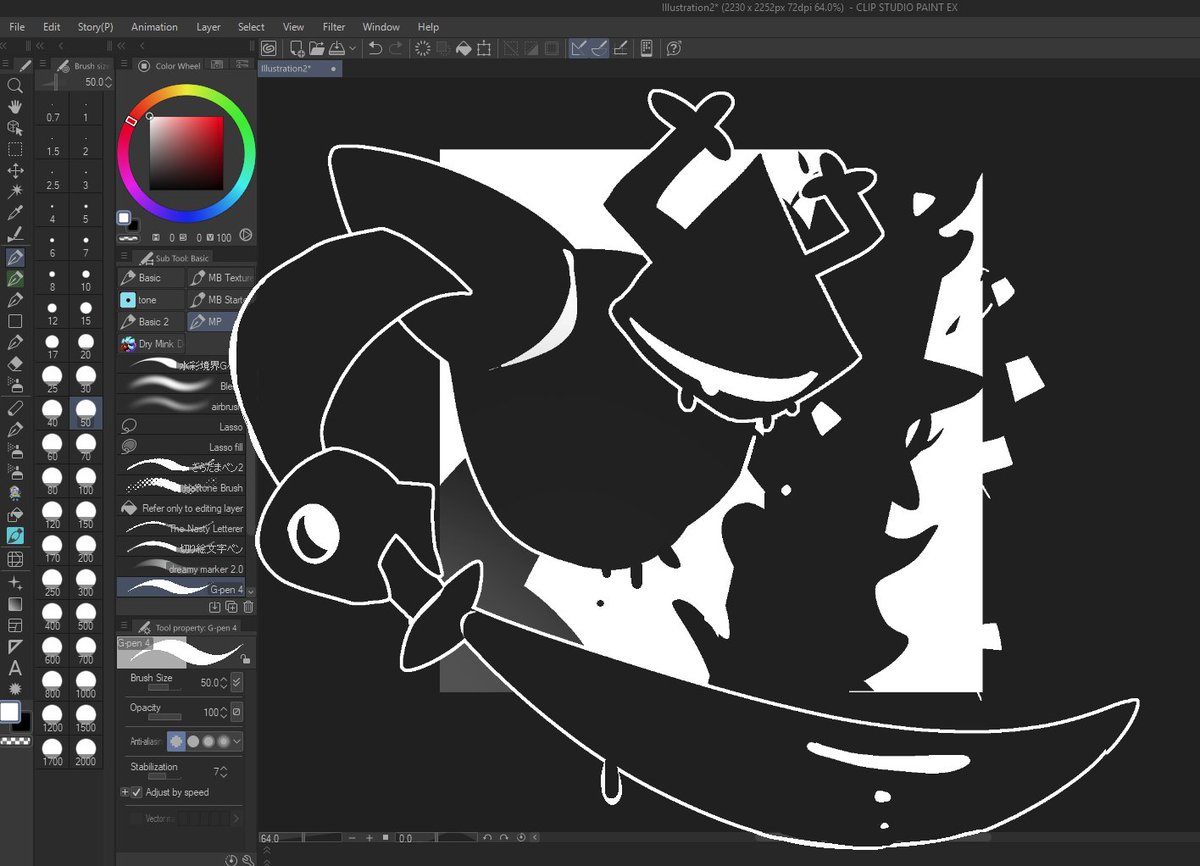Select the Zoom magnifier tool
1200x866 pixels.
15,85
